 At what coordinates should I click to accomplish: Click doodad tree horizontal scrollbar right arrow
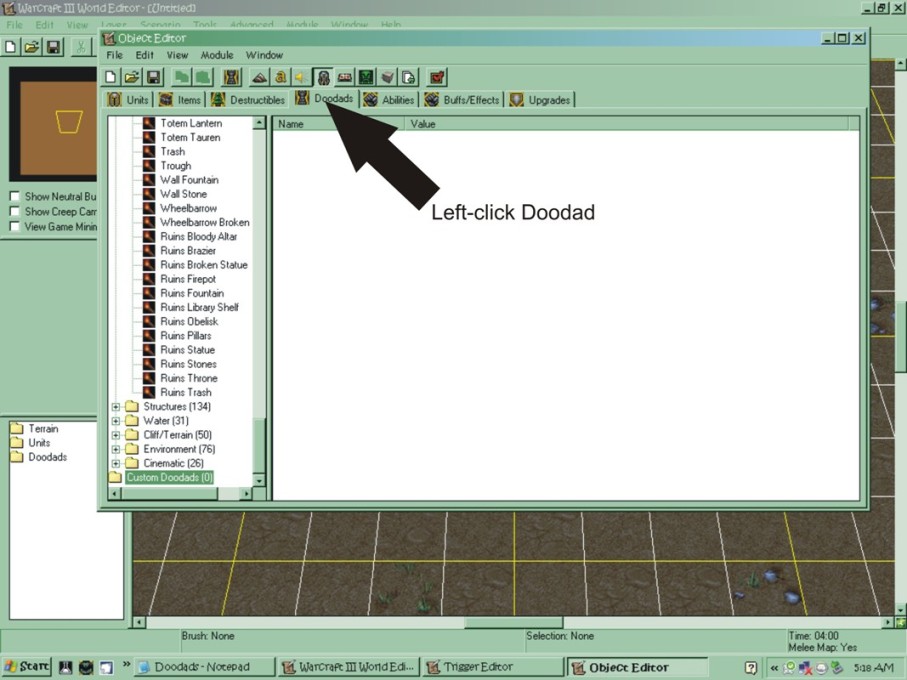pyautogui.click(x=246, y=494)
